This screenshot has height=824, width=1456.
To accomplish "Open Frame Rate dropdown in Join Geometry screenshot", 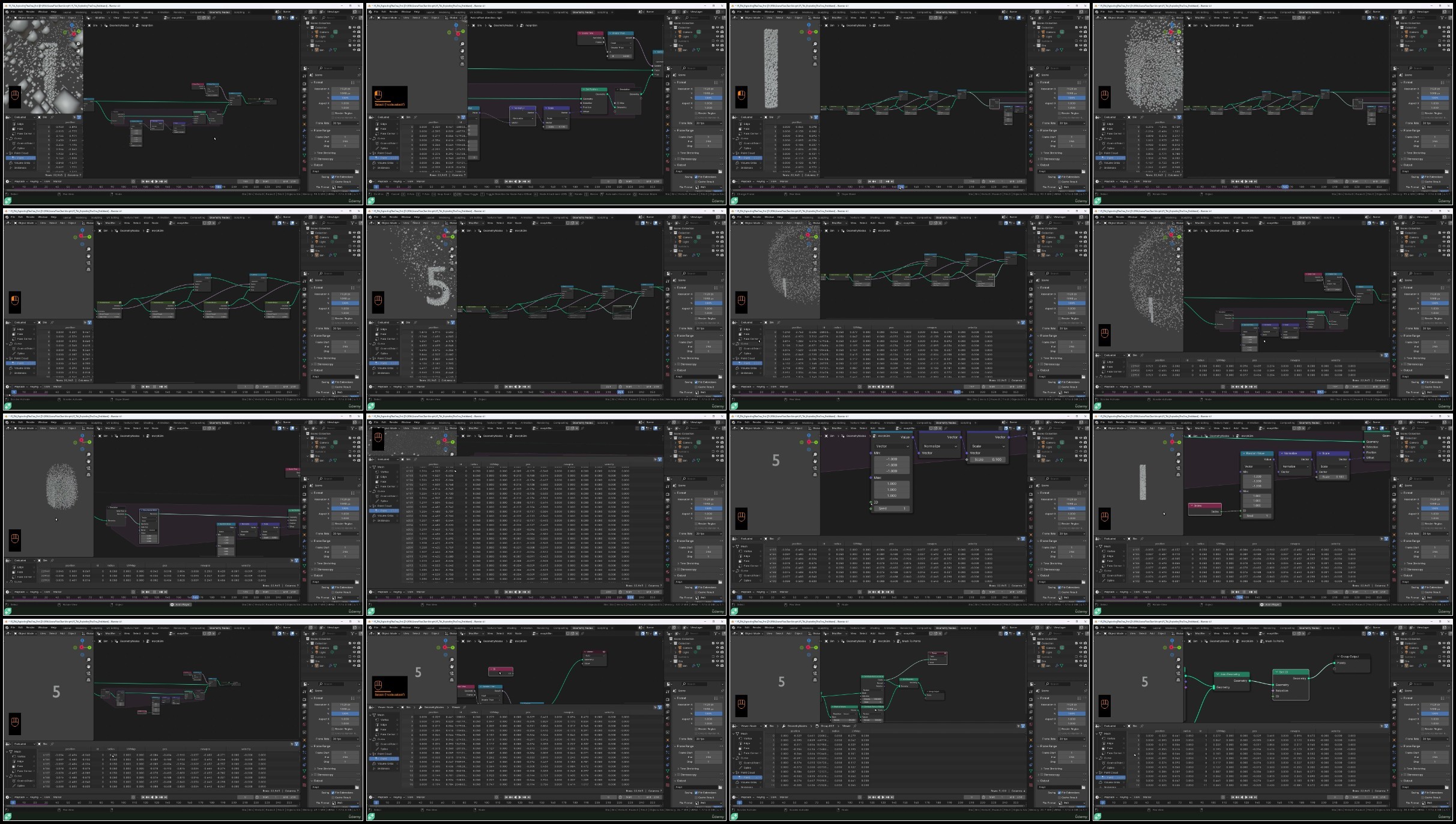I will [x=1435, y=739].
